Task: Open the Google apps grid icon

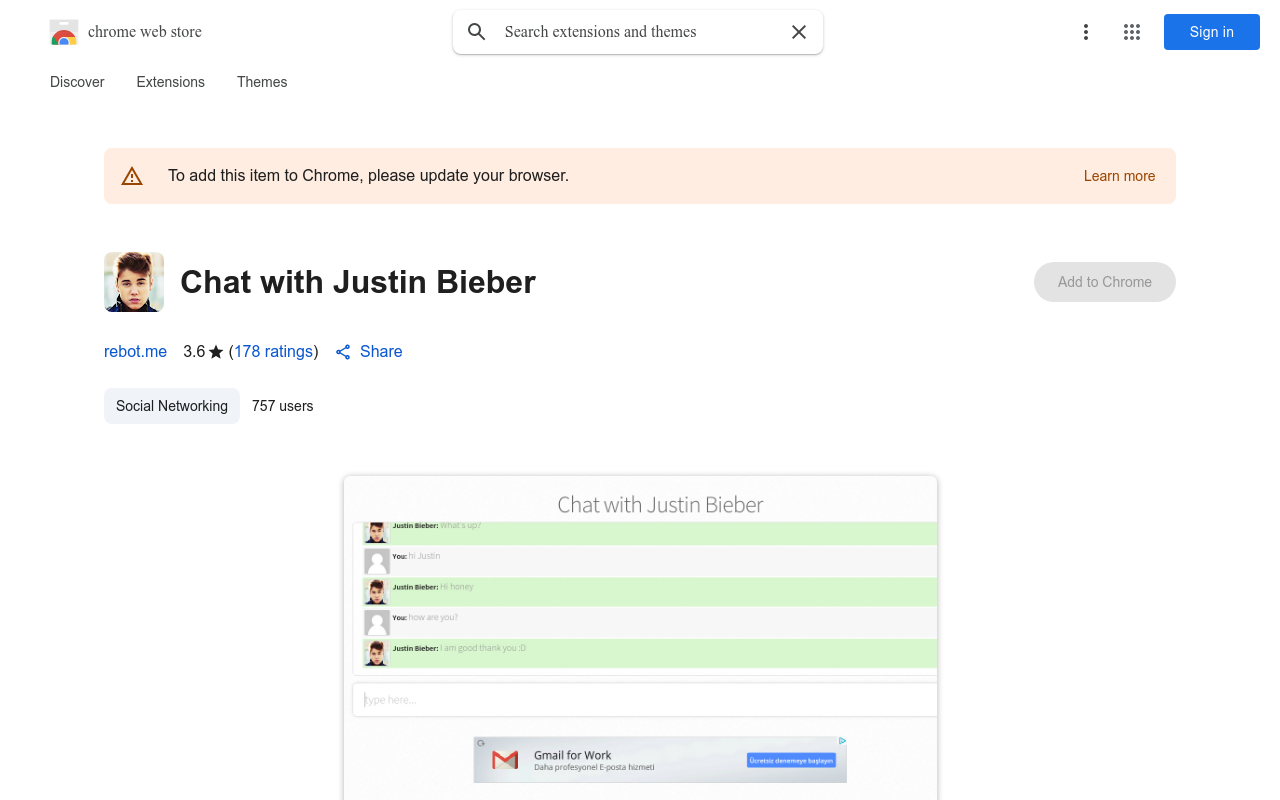Action: [1132, 32]
